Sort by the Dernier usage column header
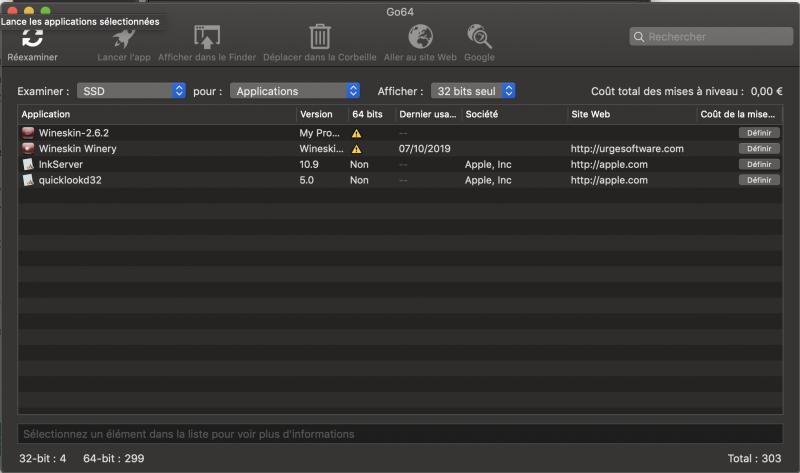Viewport: 800px width, 473px height. point(427,114)
